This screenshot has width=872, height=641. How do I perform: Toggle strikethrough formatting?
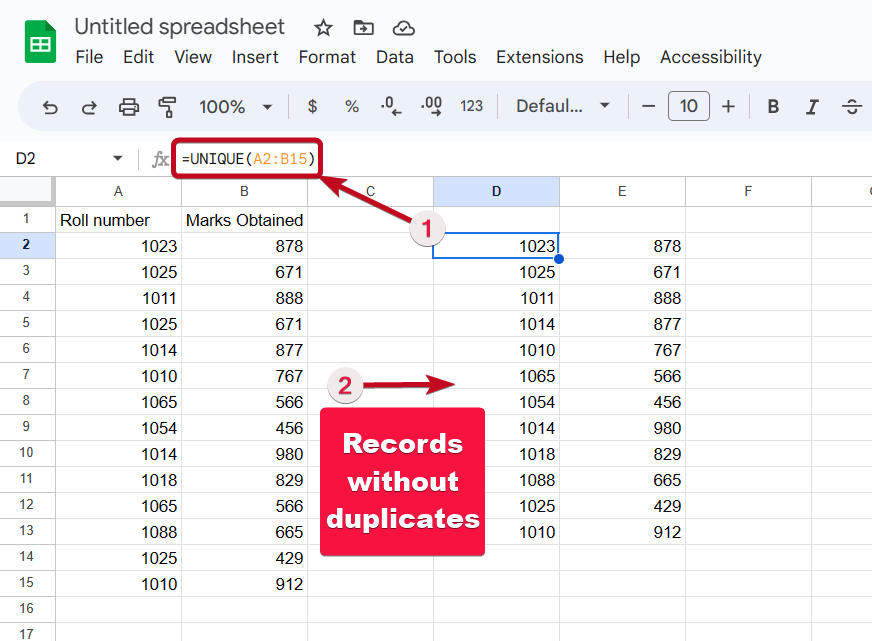tap(851, 106)
